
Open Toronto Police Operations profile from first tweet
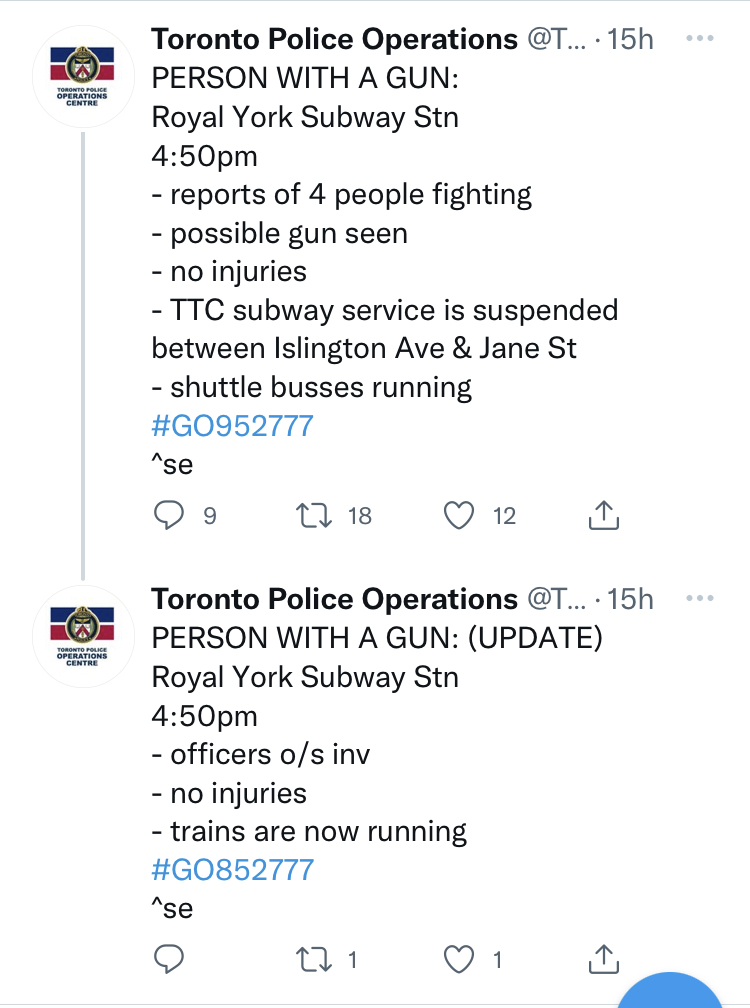tap(334, 39)
